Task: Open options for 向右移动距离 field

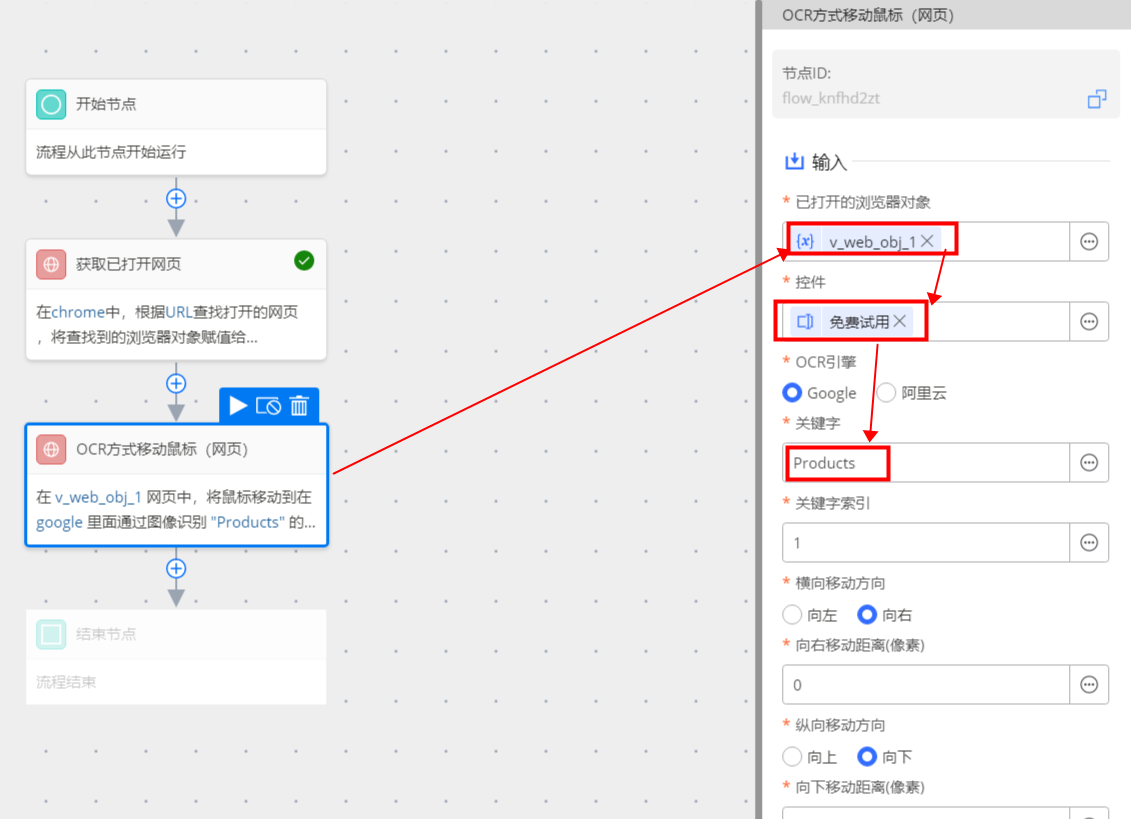Action: (1089, 685)
